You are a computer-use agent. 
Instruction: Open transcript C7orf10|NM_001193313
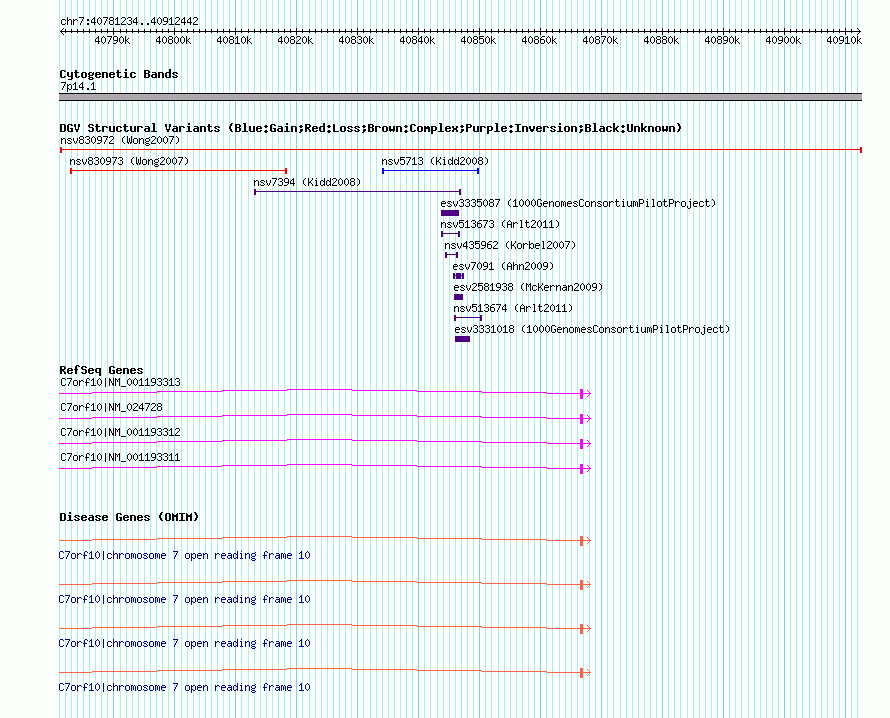coord(120,383)
